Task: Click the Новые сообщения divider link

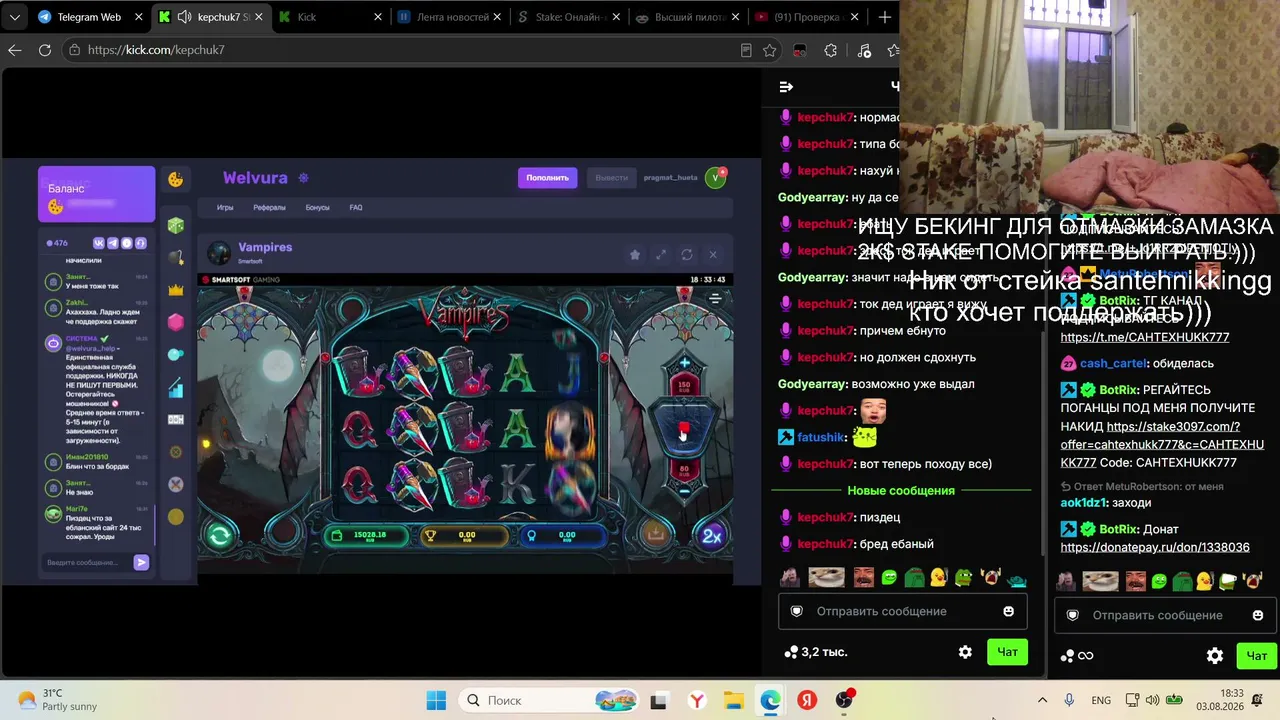Action: point(901,491)
